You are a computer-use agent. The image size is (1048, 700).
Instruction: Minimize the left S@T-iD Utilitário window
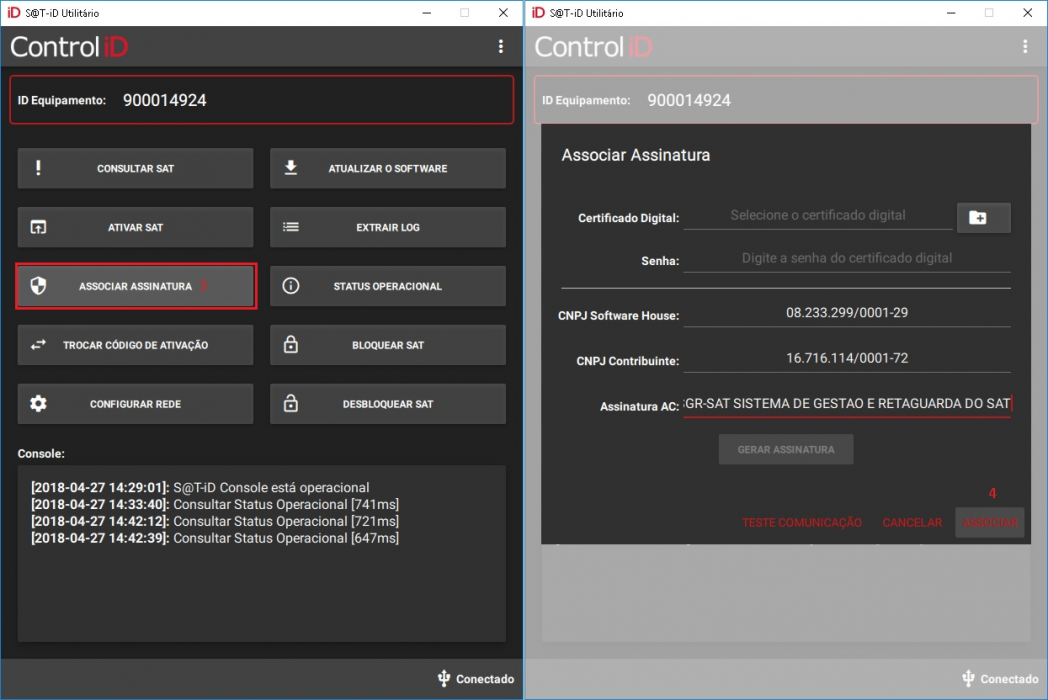(x=426, y=13)
